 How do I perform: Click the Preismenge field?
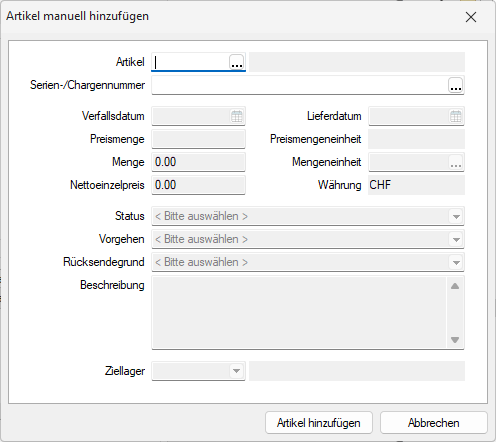pos(198,139)
